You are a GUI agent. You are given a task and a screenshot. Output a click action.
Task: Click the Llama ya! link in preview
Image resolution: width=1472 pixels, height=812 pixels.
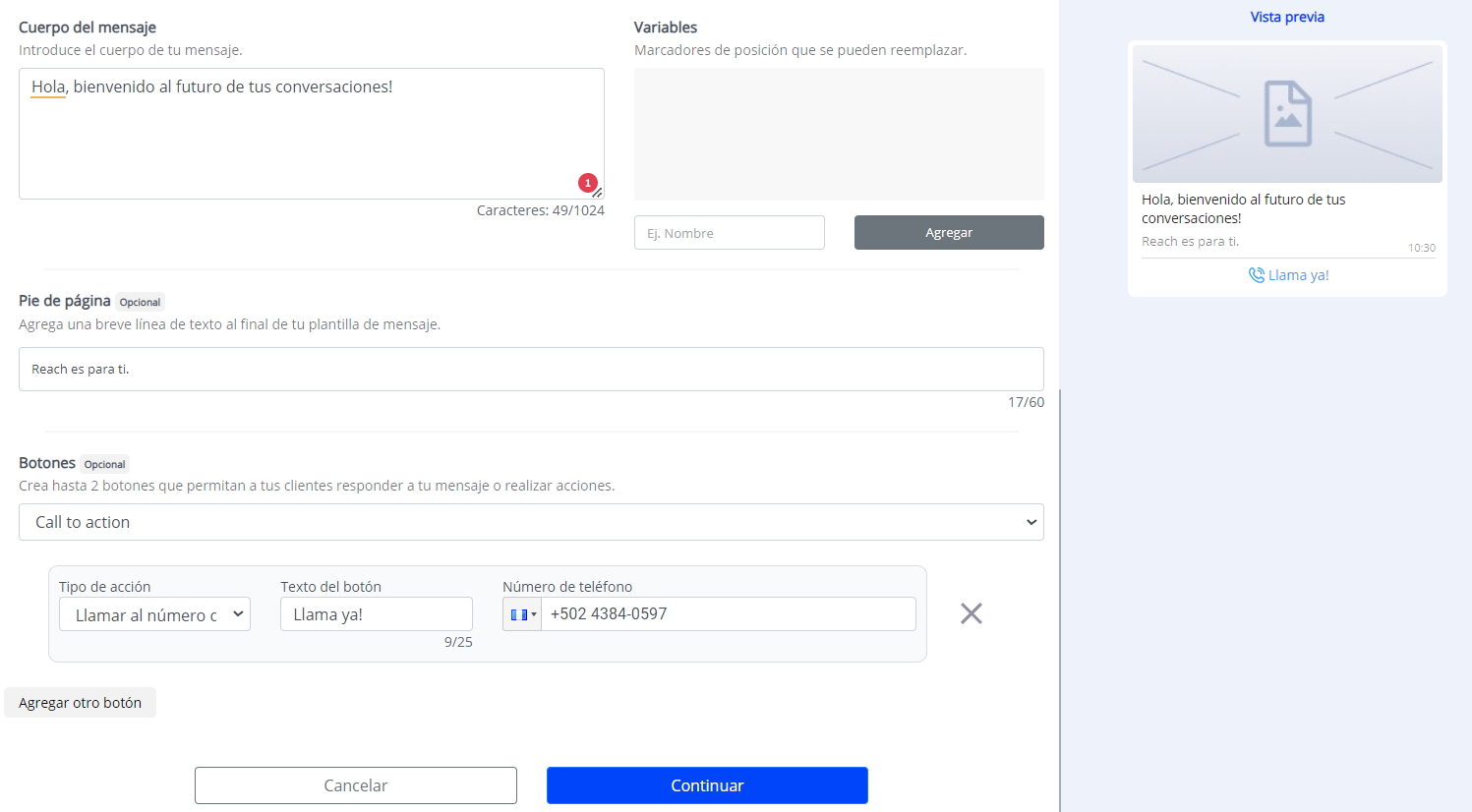pyautogui.click(x=1298, y=275)
